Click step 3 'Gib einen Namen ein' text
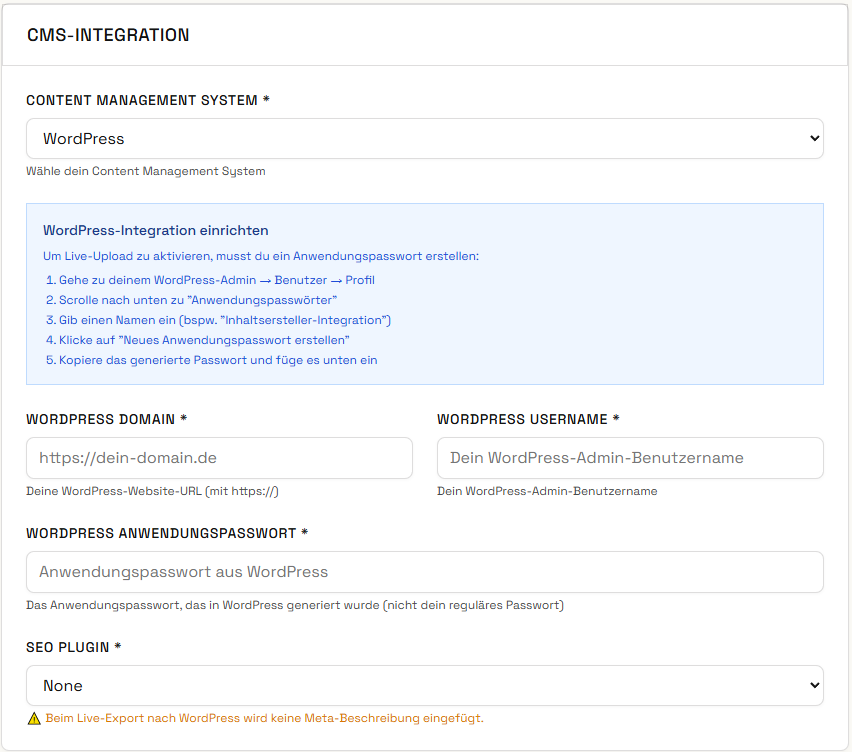 point(224,321)
